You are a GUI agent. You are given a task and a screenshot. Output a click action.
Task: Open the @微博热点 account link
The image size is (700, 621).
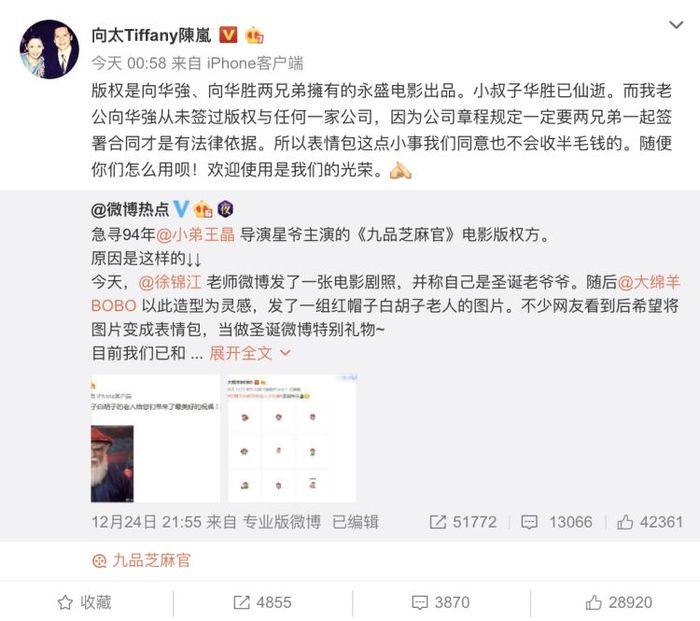click(x=130, y=209)
